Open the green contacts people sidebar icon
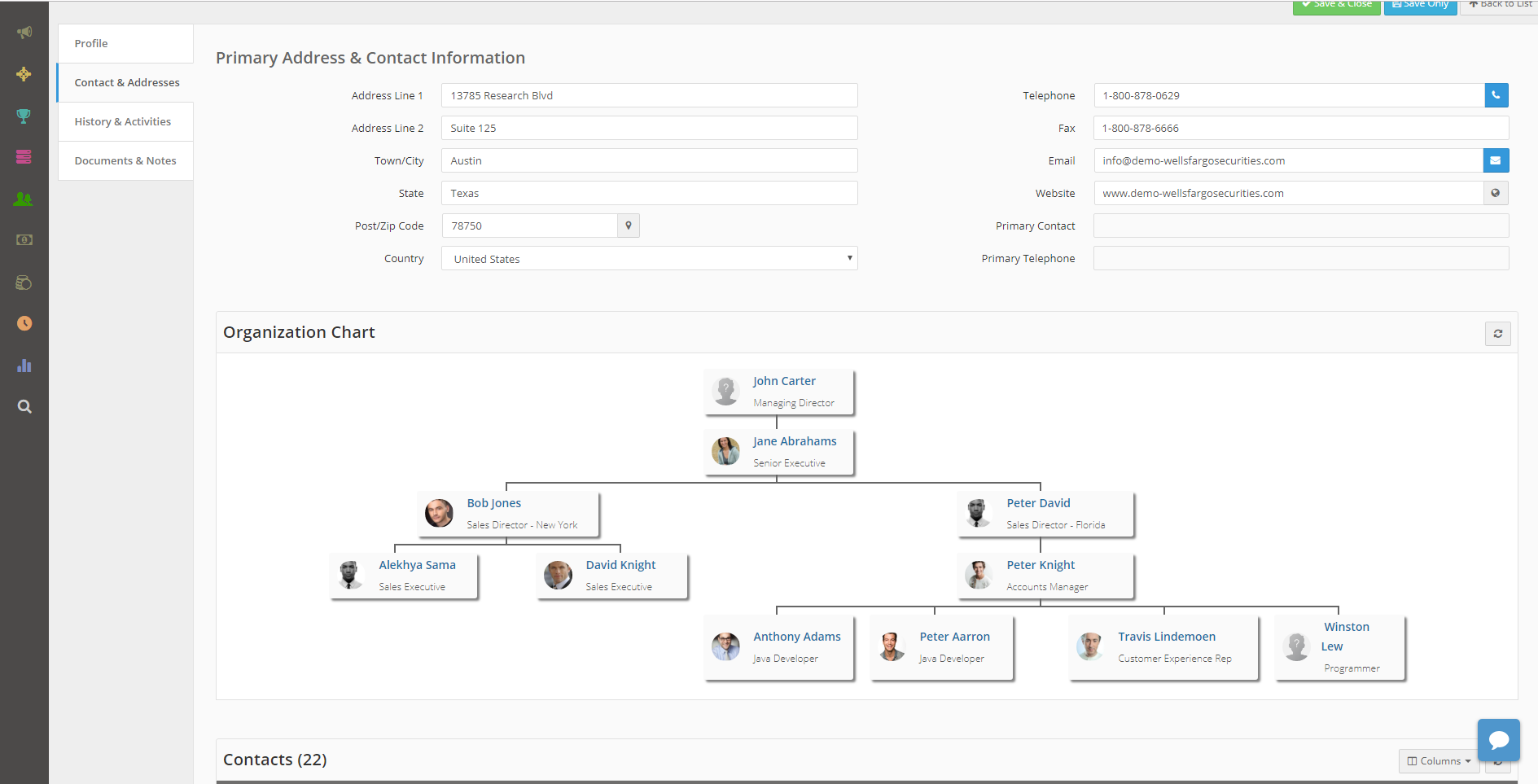Screen dimensions: 1538x784 tap(24, 199)
